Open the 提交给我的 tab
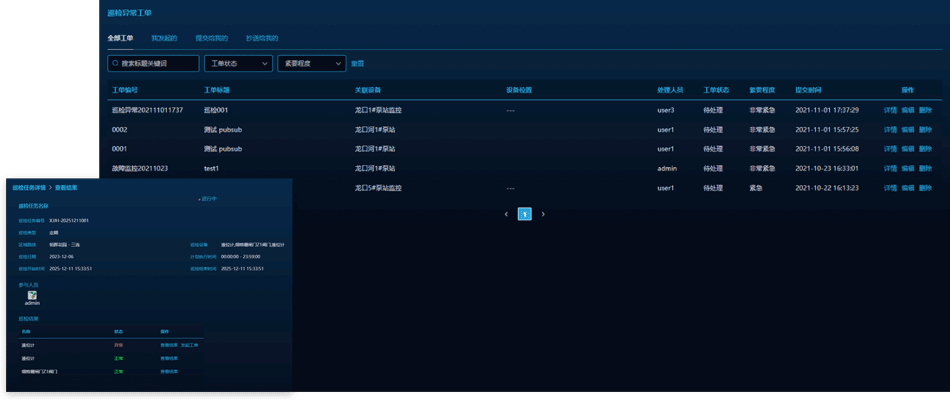The width and height of the screenshot is (950, 400). point(211,38)
